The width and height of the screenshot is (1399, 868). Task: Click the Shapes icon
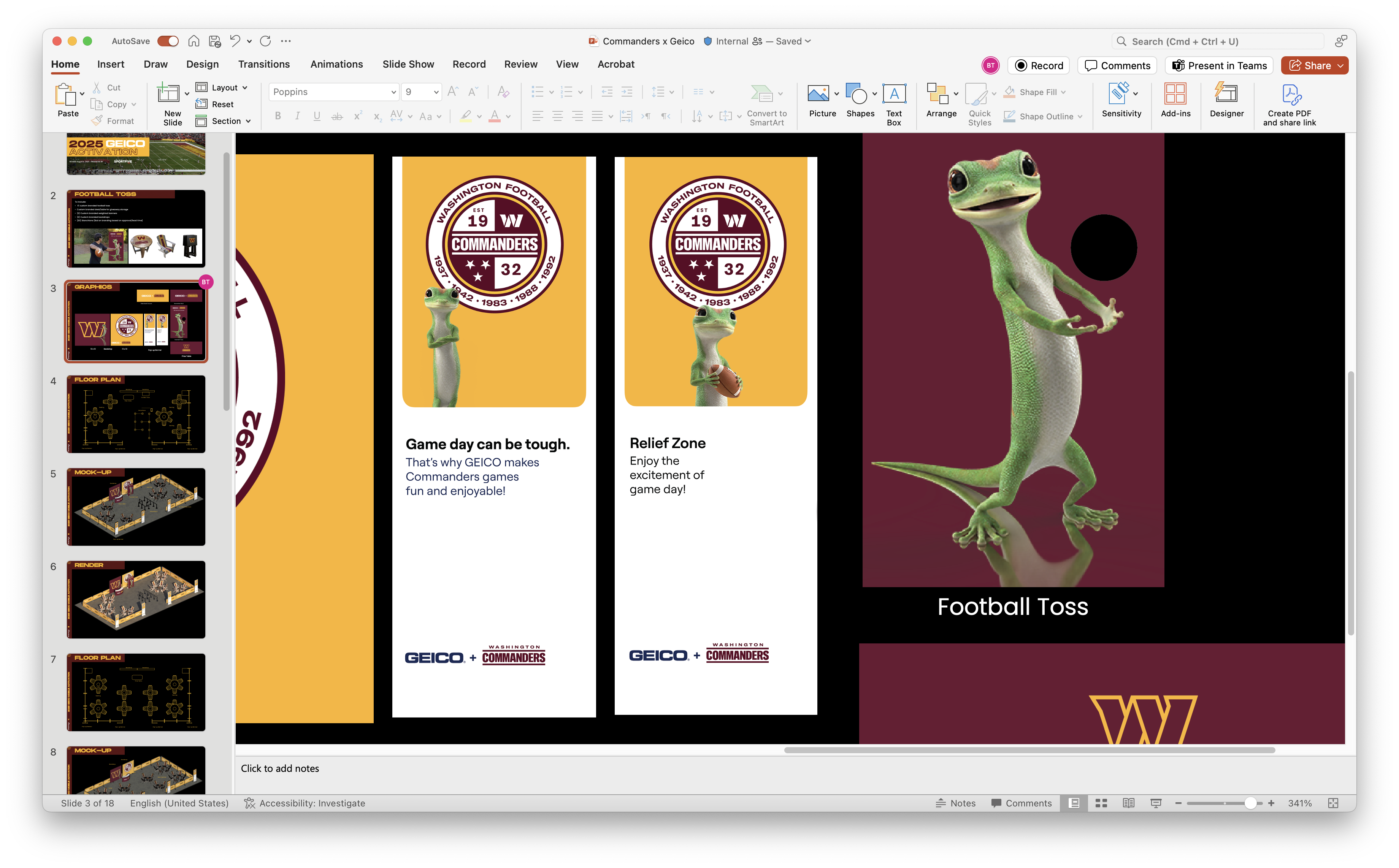tap(856, 93)
